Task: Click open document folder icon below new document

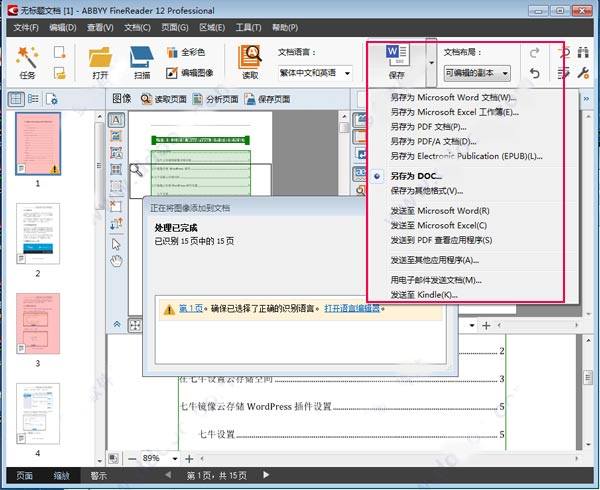Action: point(59,73)
